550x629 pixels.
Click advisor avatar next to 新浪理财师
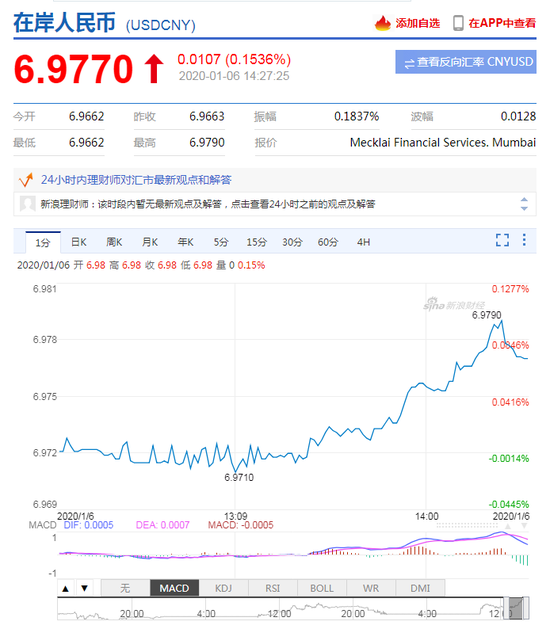pos(27,204)
